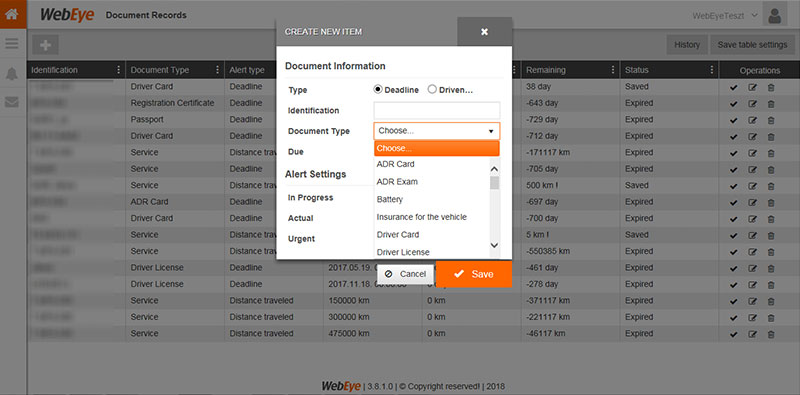Open the Document Type Choose dropdown
The width and height of the screenshot is (800, 395).
click(437, 131)
